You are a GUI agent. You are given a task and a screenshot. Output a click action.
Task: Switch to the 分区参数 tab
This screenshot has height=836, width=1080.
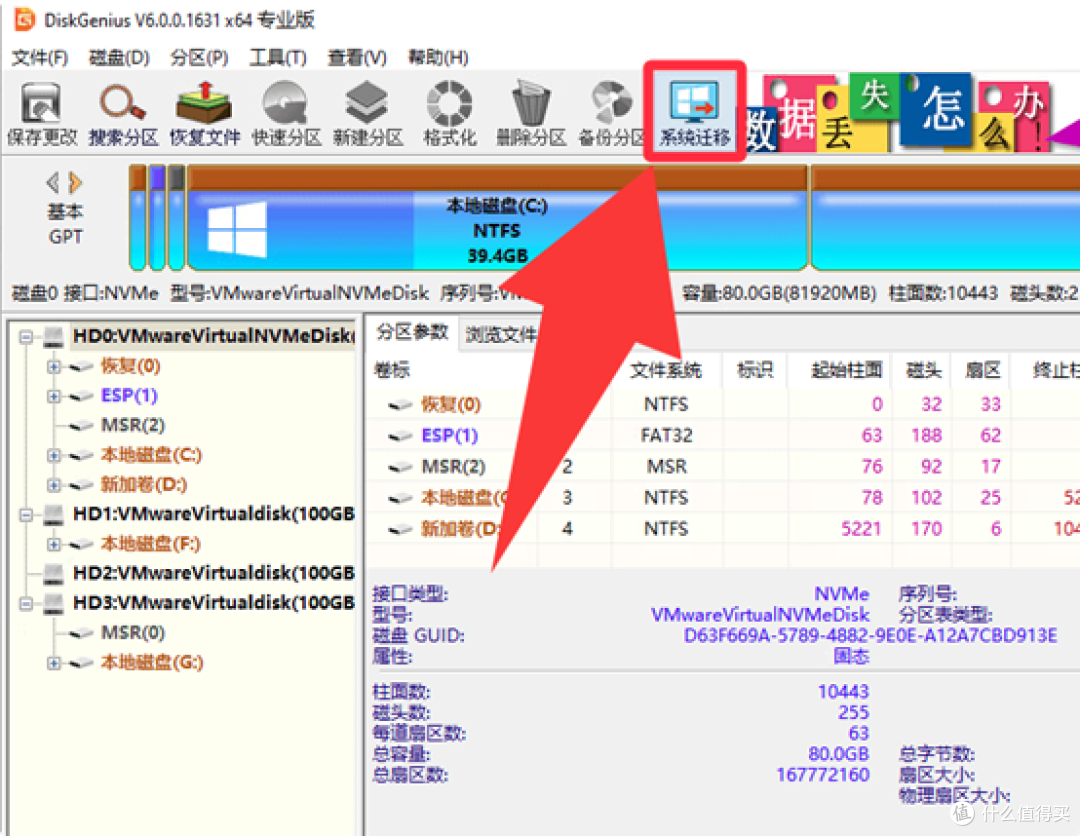pyautogui.click(x=412, y=333)
